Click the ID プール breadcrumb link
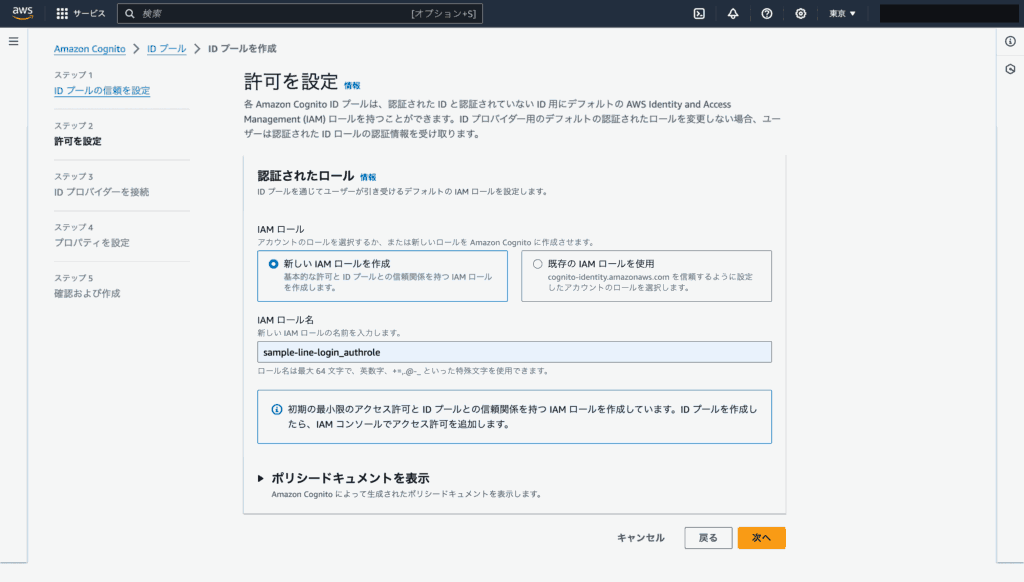The width and height of the screenshot is (1024, 582). pyautogui.click(x=166, y=48)
